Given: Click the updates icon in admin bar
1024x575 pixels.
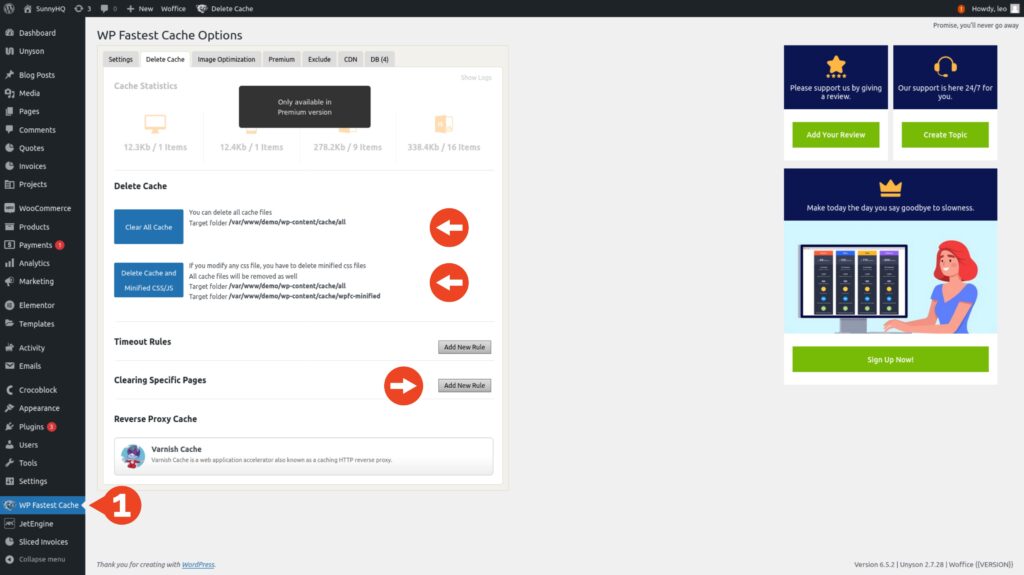Looking at the screenshot, I should coord(80,8).
